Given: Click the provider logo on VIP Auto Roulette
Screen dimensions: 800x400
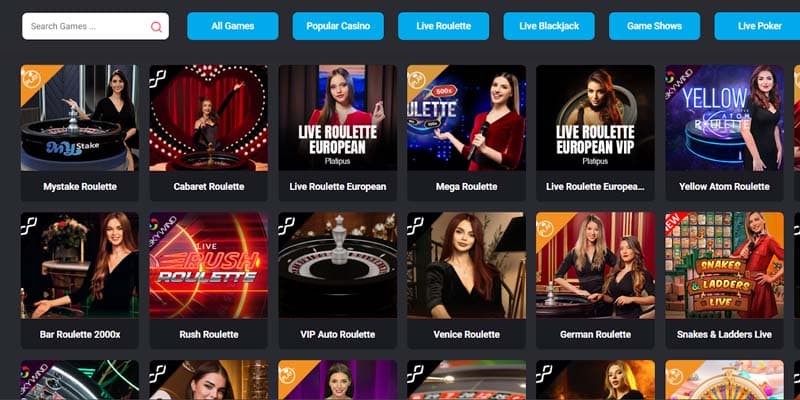Looking at the screenshot, I should pos(286,226).
